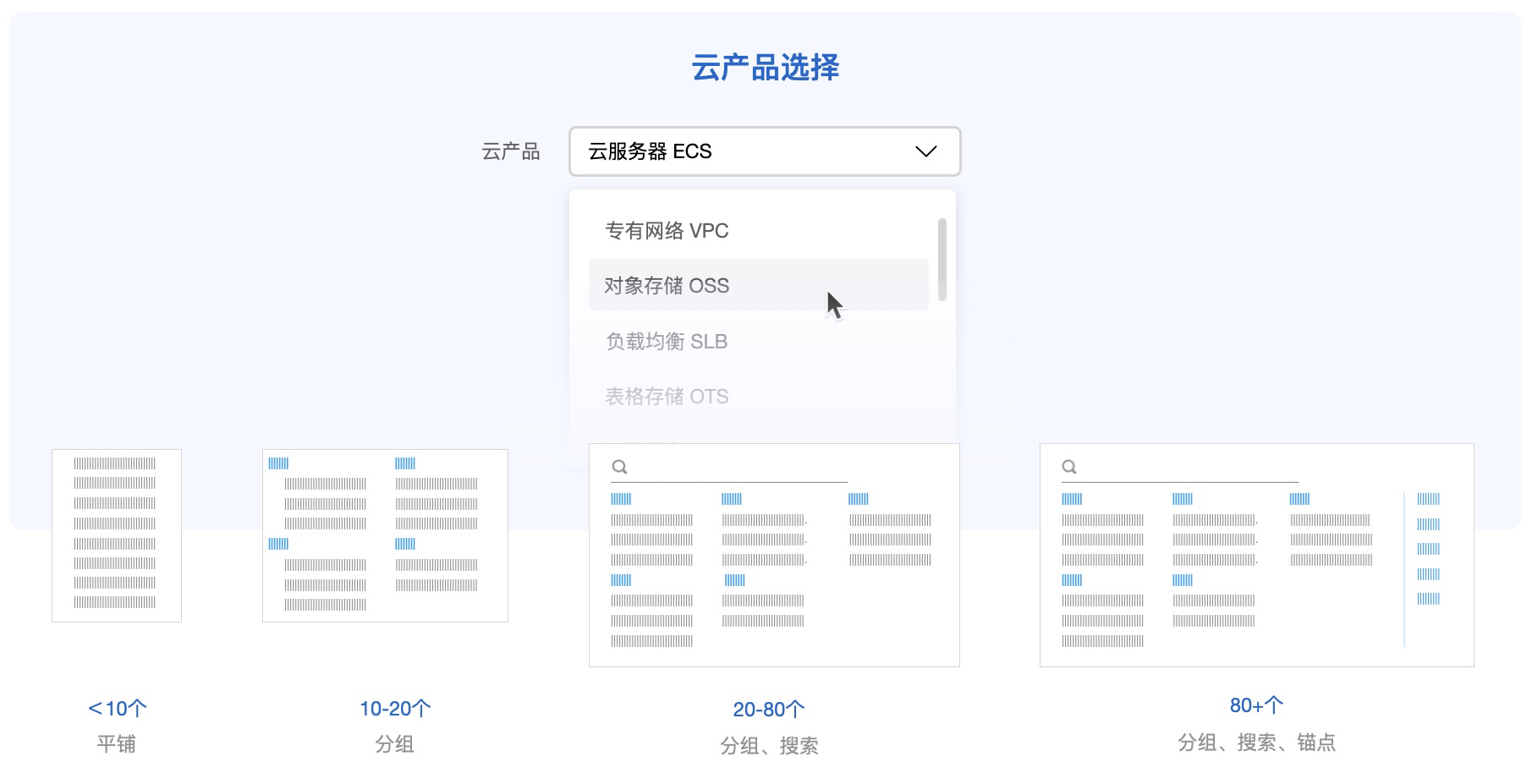
Task: Click the 云产品选择 heading
Action: click(766, 68)
